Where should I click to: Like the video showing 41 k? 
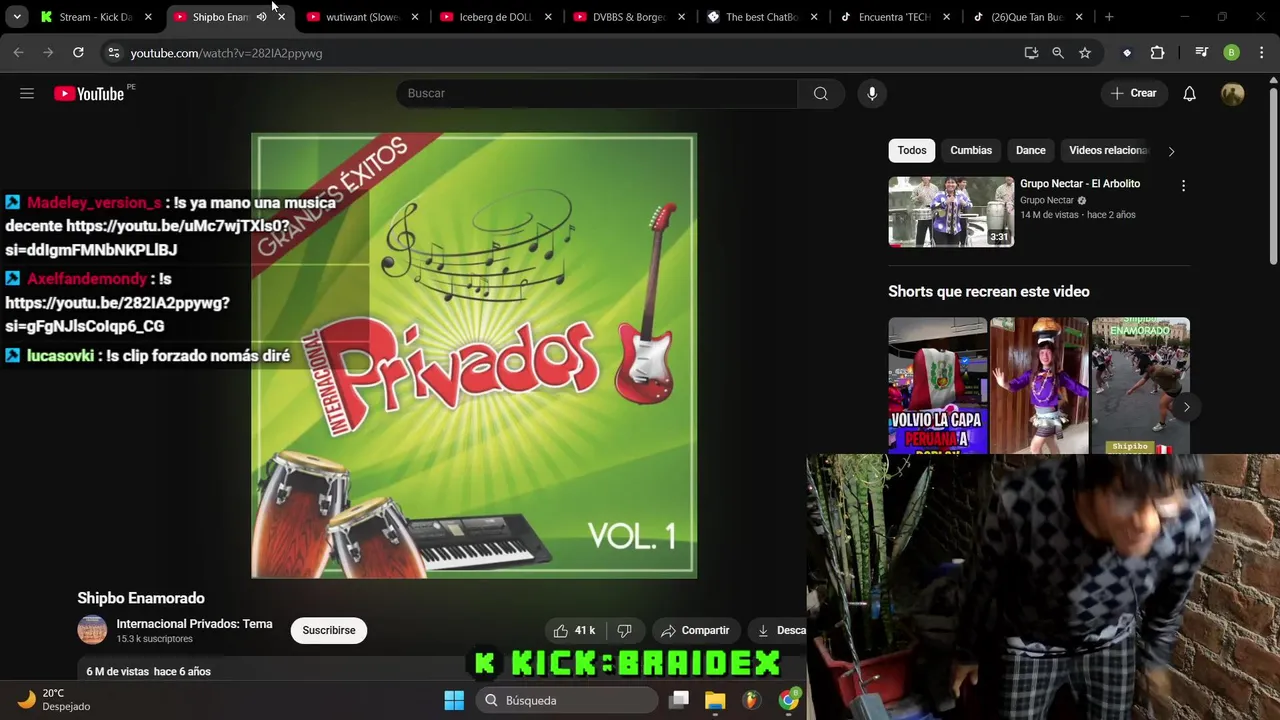tap(574, 630)
